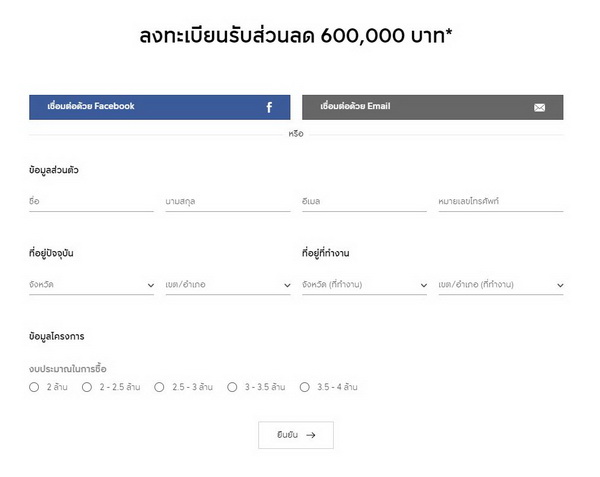Focus the หมายเลขโทรศัพท์ phone number field
This screenshot has width=600, height=477.
(x=500, y=202)
